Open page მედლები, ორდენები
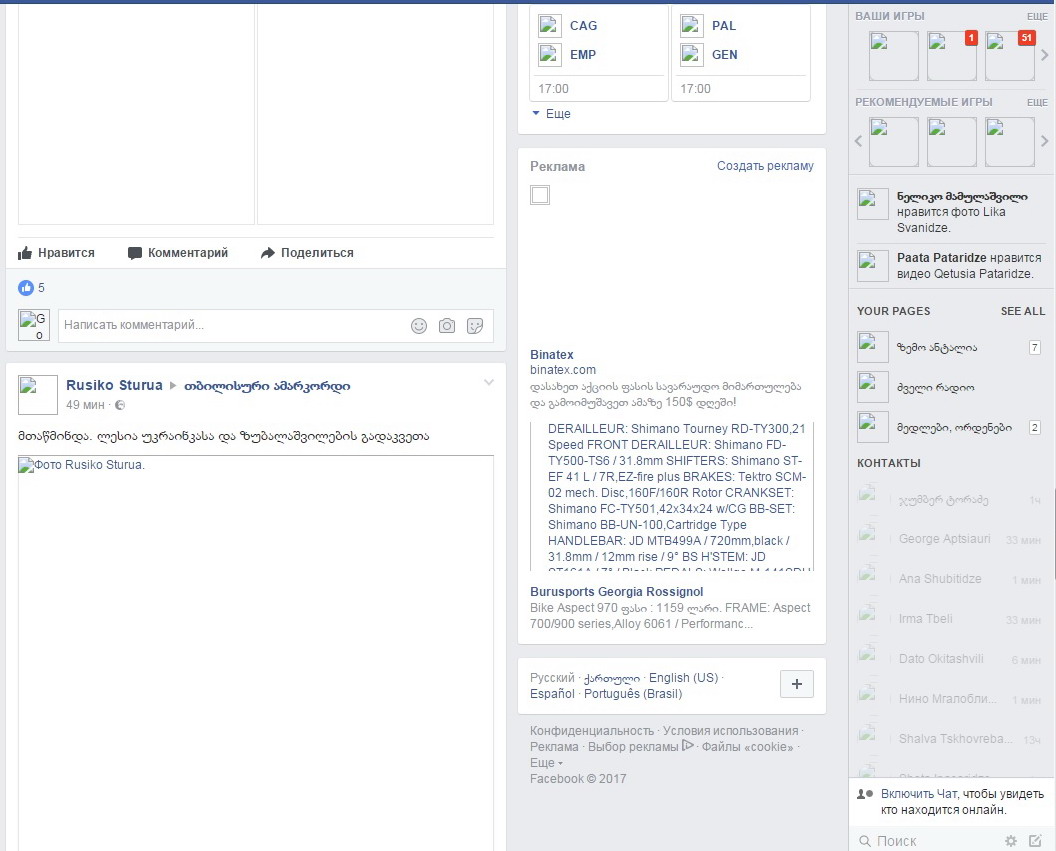 point(950,427)
